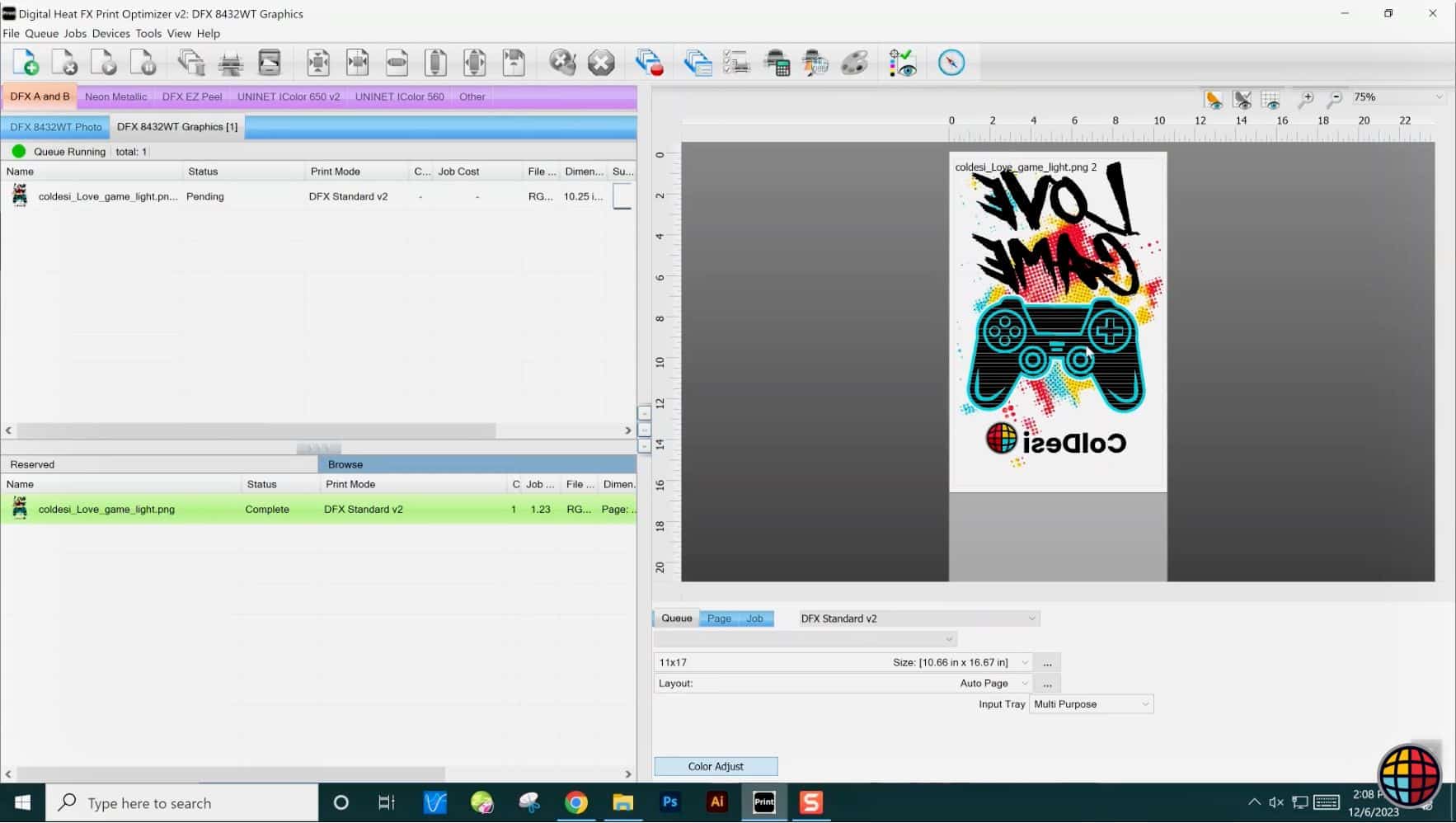This screenshot has width=1456, height=823.
Task: Toggle the orange color preview eye icon
Action: pos(1214,100)
